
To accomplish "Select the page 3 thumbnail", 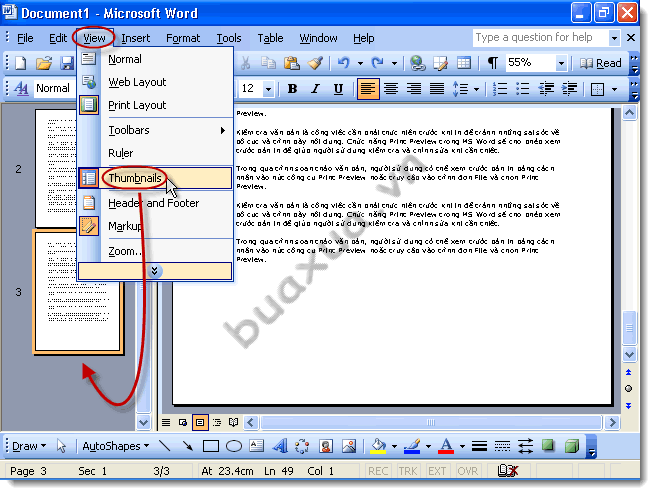I will click(x=79, y=292).
